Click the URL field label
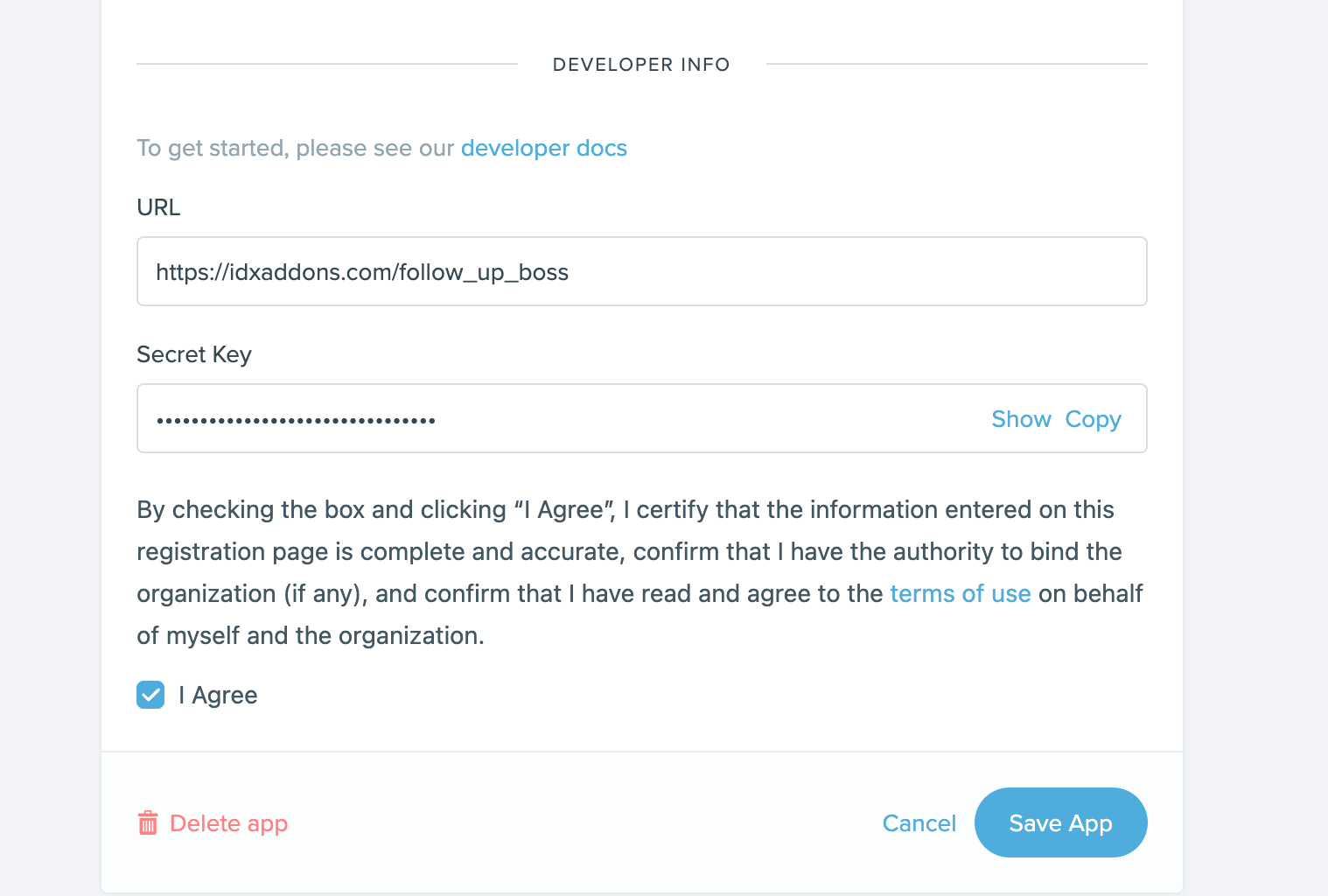The image size is (1328, 896). [158, 207]
